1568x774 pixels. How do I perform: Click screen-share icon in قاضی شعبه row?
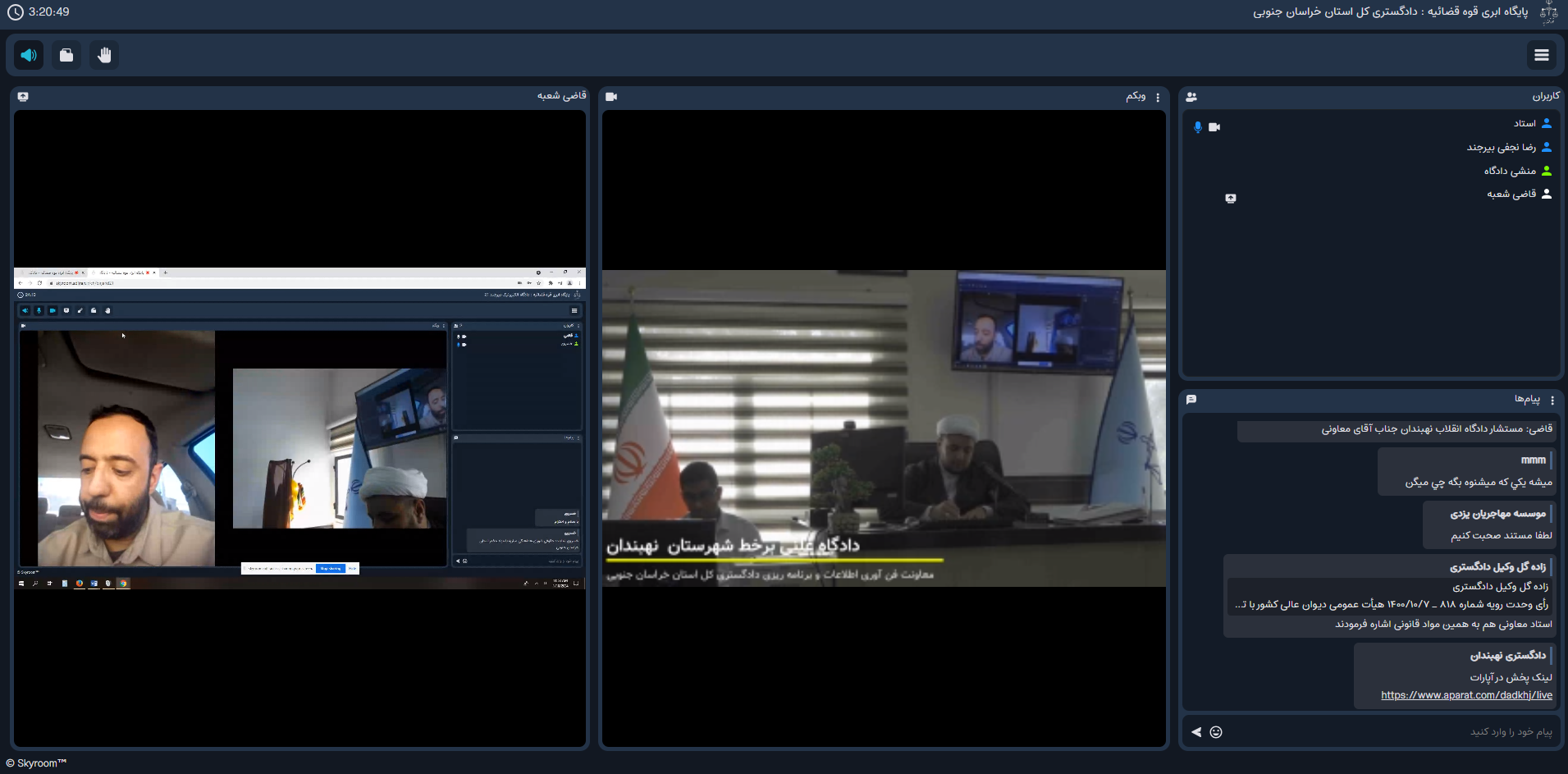(1230, 199)
